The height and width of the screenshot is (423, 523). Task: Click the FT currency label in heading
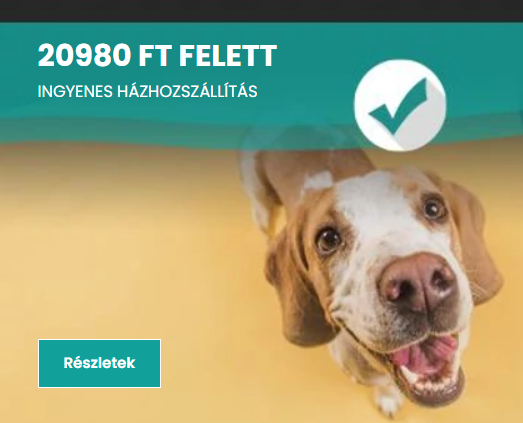tap(155, 55)
